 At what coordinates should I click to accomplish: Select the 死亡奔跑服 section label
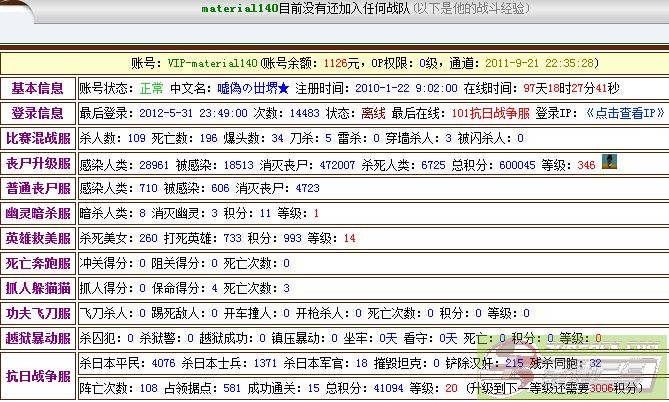point(37,264)
